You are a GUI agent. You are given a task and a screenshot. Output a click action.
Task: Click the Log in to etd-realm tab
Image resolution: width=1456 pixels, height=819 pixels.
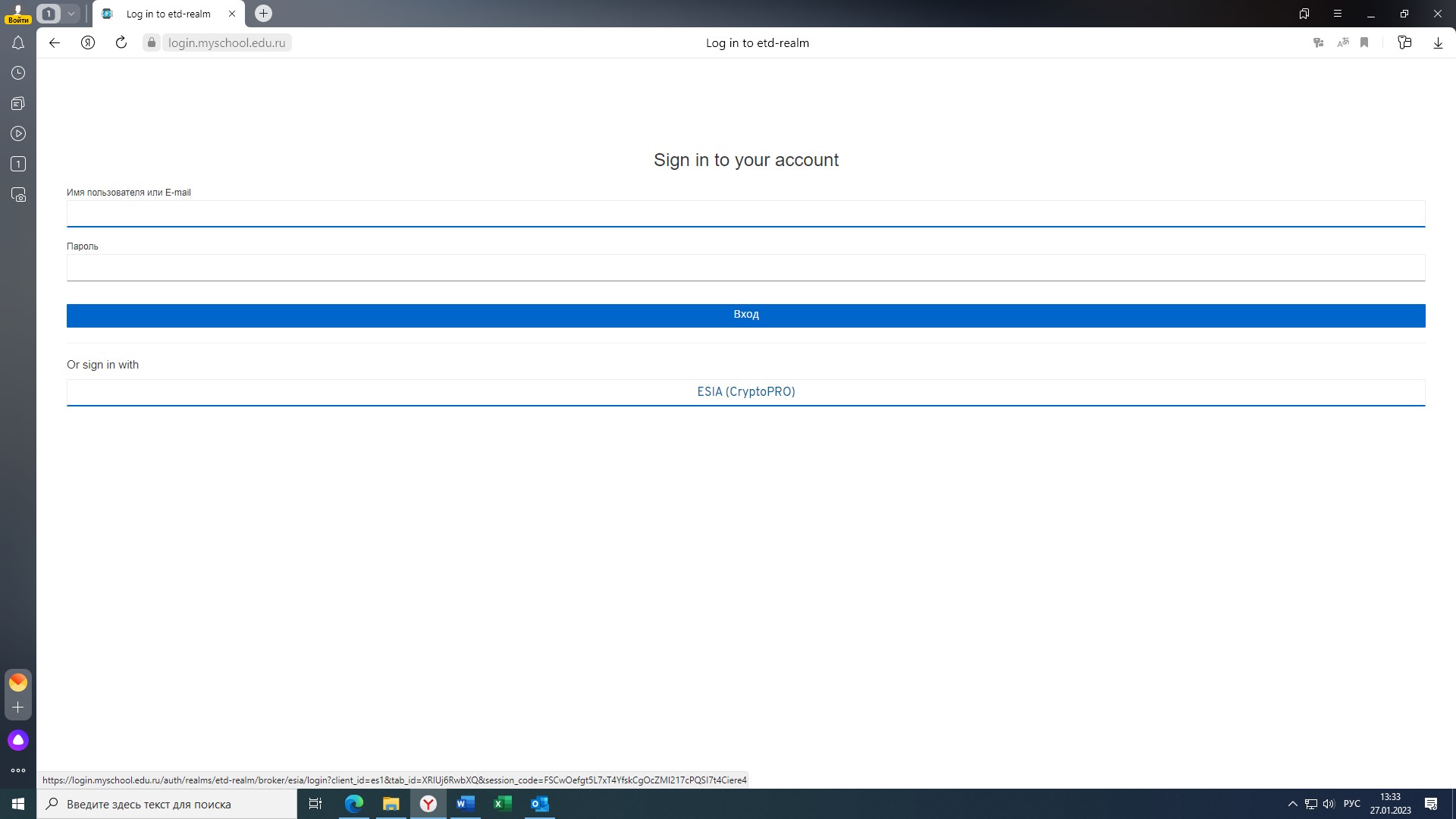(x=168, y=13)
